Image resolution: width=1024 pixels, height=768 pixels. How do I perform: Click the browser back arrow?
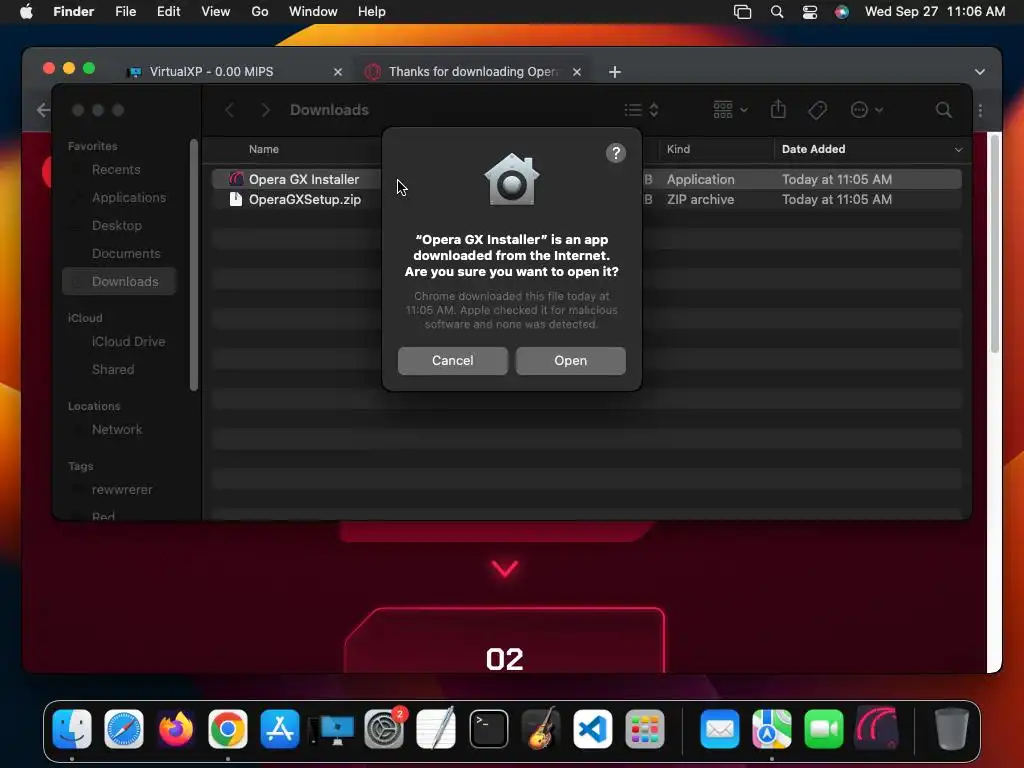tap(42, 110)
